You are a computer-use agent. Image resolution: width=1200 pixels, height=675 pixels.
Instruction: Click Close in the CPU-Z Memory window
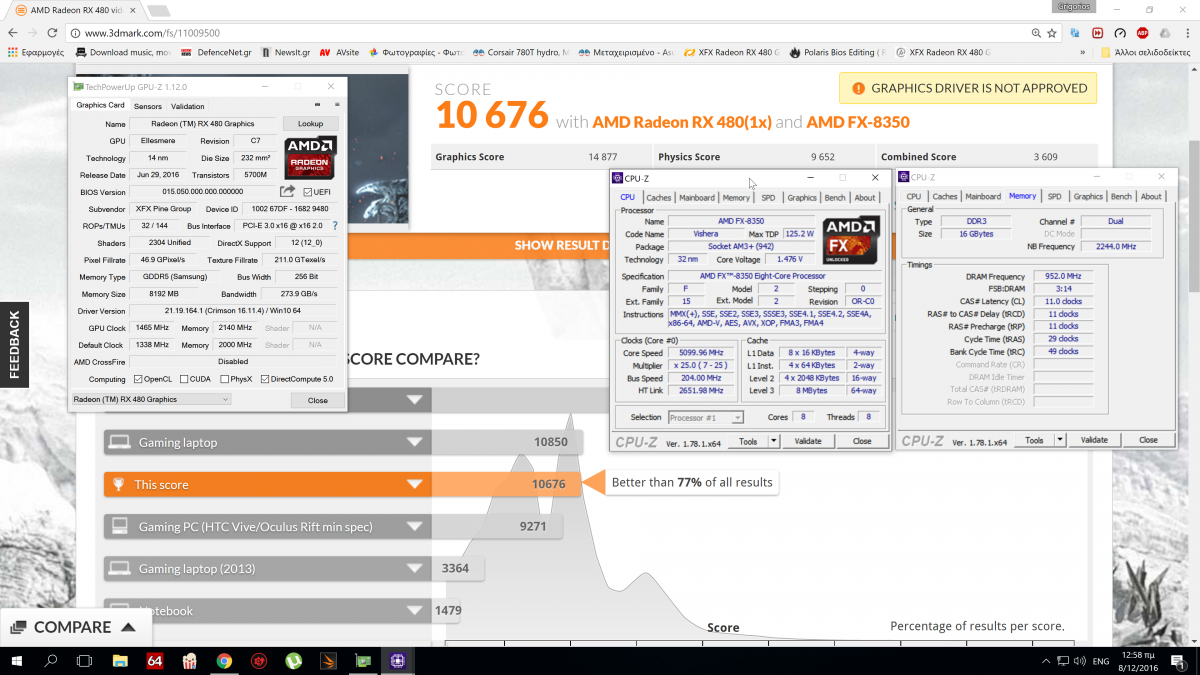[x=1148, y=440]
